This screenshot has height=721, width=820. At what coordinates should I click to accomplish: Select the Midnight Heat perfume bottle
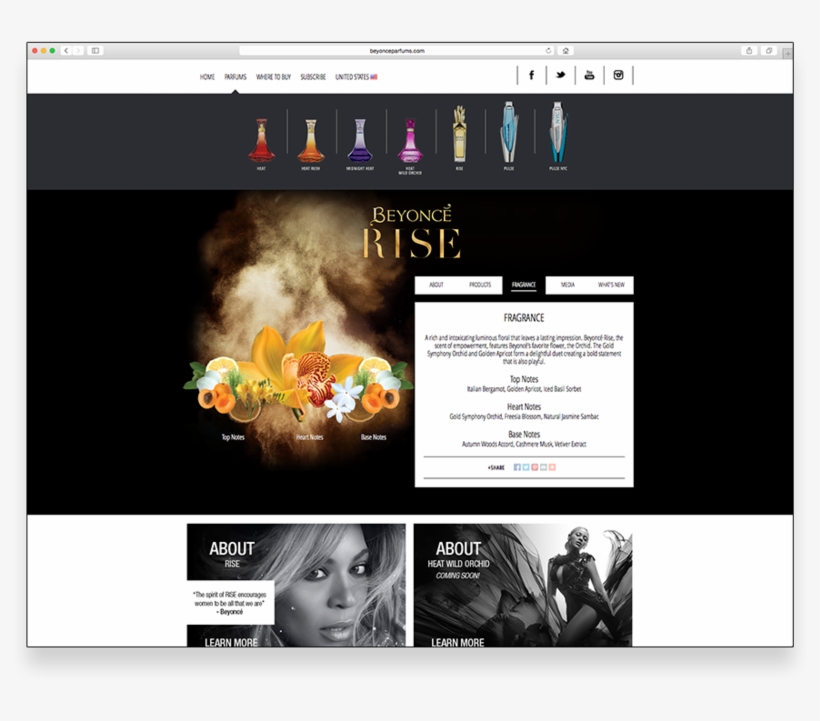click(x=360, y=142)
